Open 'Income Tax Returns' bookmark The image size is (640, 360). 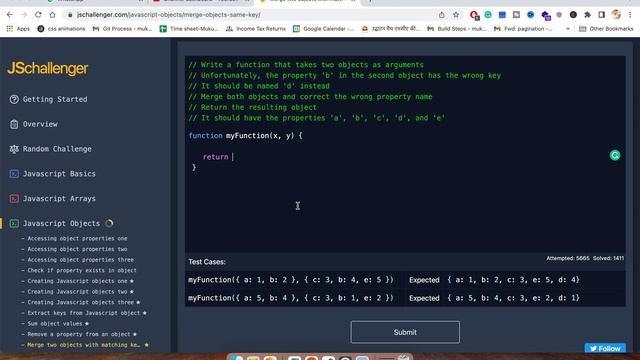pyautogui.click(x=256, y=29)
